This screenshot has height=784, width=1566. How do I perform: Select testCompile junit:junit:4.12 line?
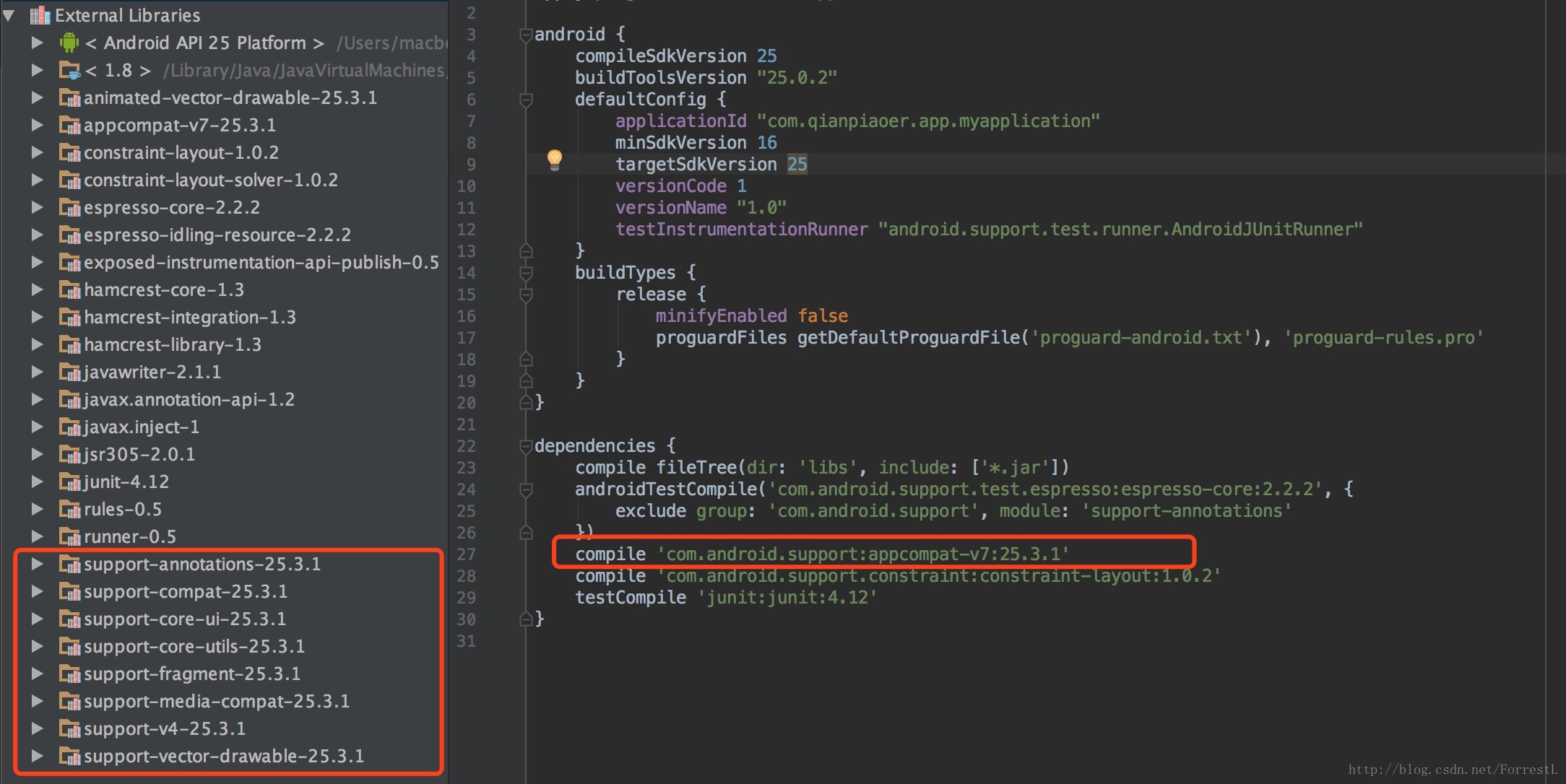[x=725, y=597]
